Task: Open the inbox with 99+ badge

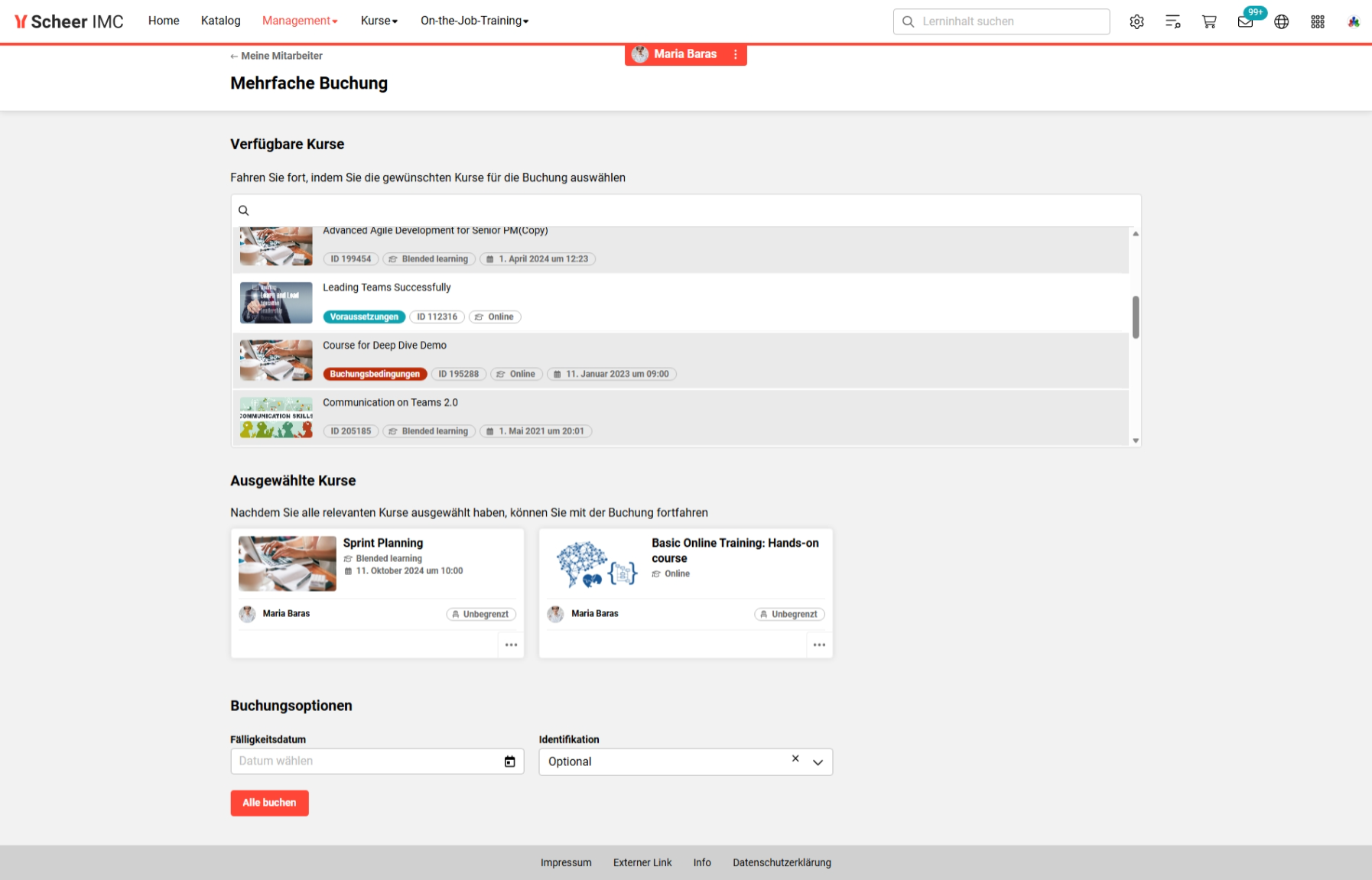Action: 1246,21
